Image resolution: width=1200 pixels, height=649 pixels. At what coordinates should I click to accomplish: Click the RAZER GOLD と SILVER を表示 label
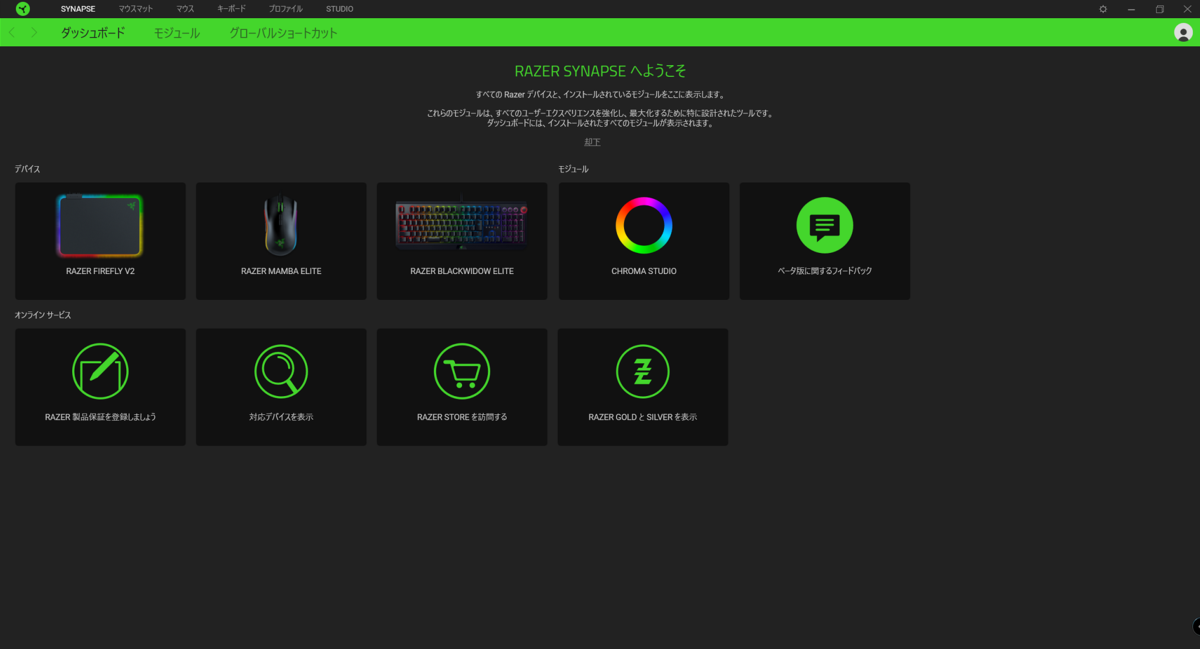[643, 417]
